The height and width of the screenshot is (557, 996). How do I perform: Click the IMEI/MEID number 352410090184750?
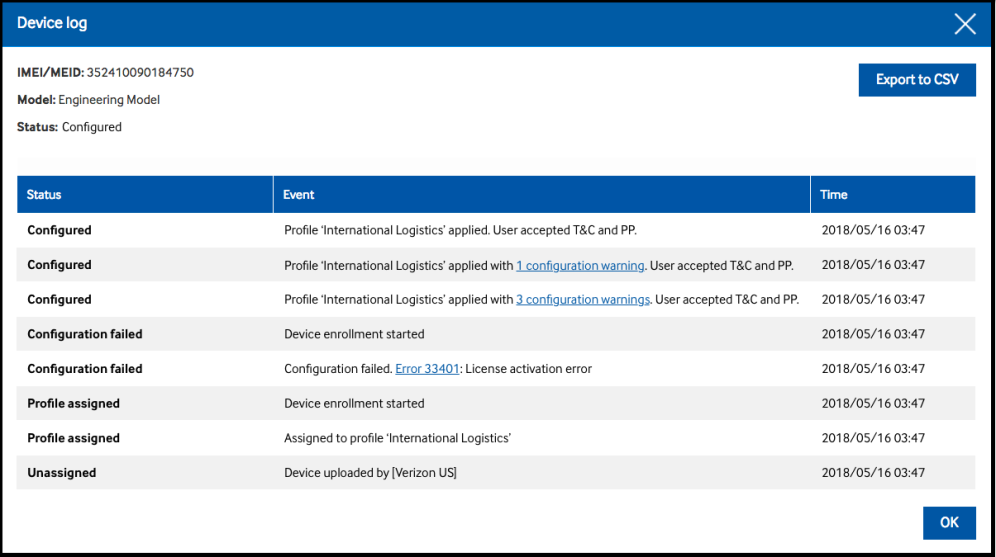(140, 72)
